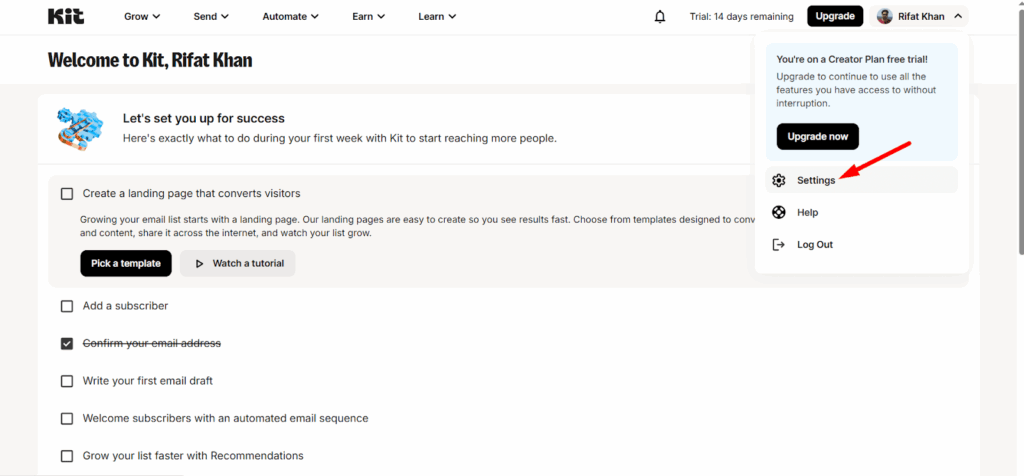Choose Log Out in account menu
1024x476 pixels.
click(861, 245)
